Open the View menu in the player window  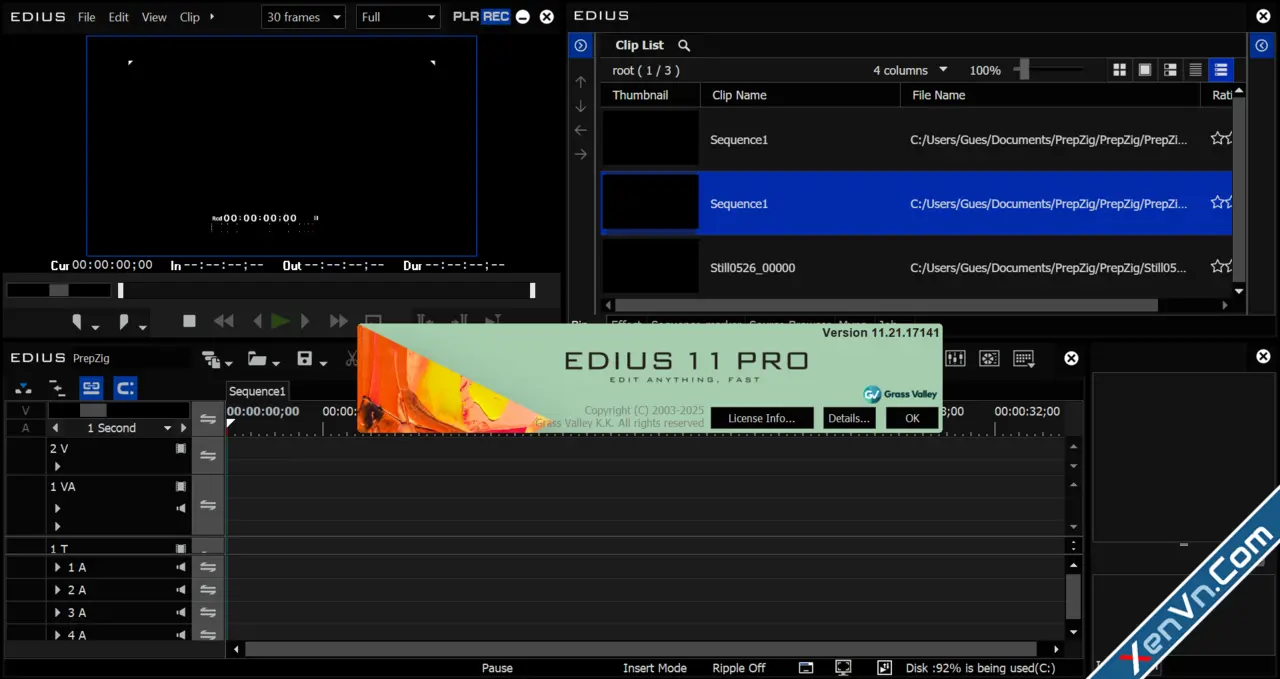point(154,17)
